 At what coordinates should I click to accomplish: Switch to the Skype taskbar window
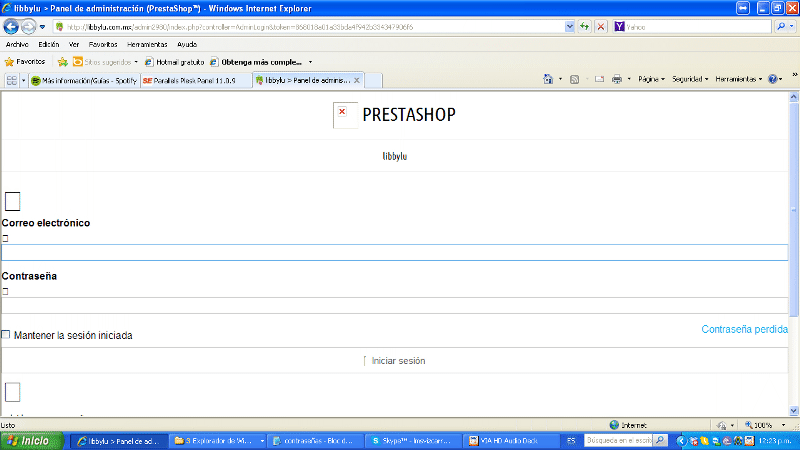pyautogui.click(x=414, y=441)
